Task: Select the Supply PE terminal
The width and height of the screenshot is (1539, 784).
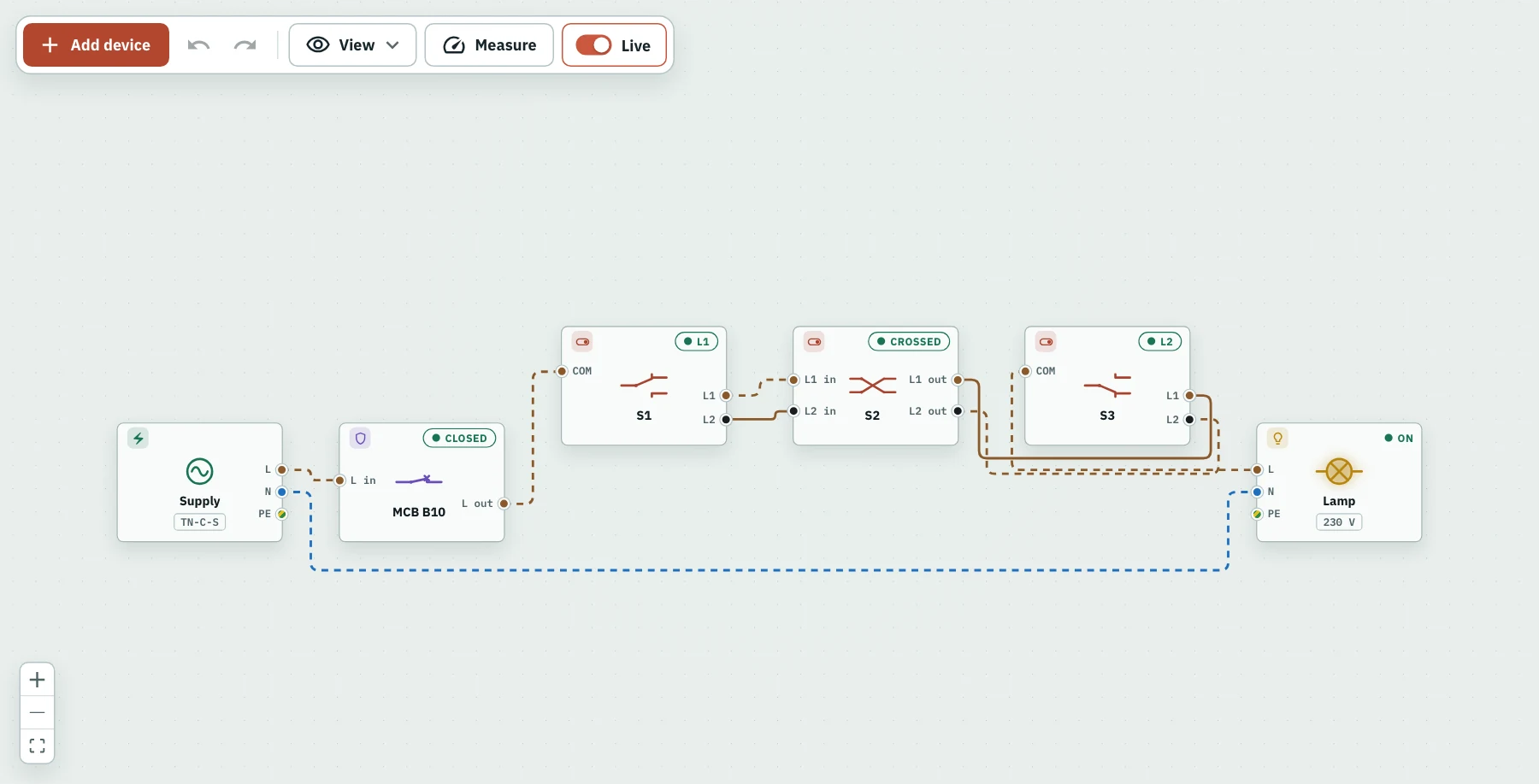Action: pos(281,514)
